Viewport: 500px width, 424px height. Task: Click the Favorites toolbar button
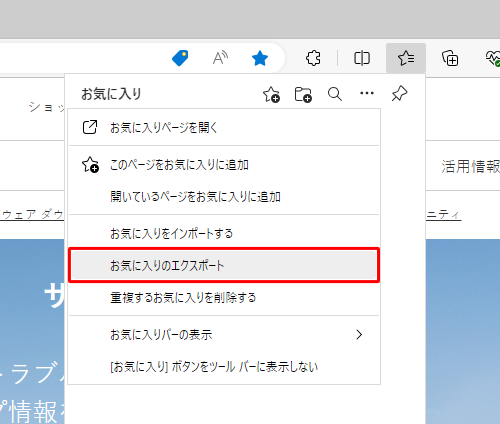[x=406, y=58]
